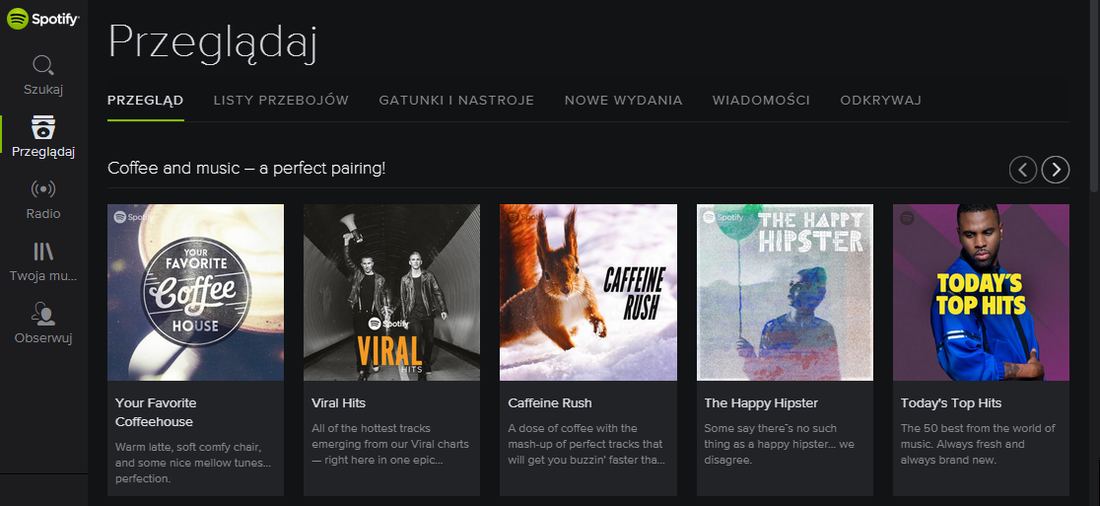Switch to the ODKRYWAJ tab
Screen dimensions: 1100x506
pos(880,100)
